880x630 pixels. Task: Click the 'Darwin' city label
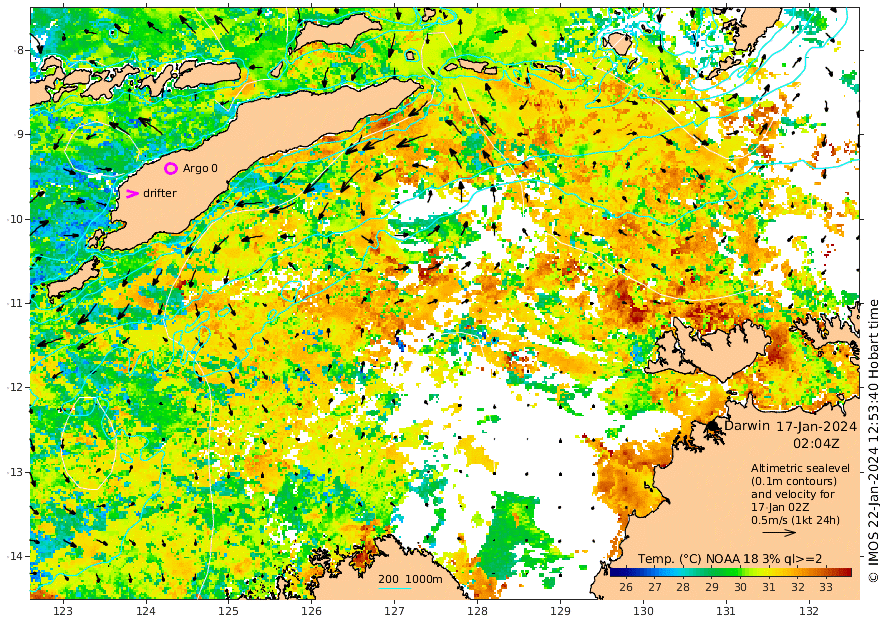pyautogui.click(x=747, y=425)
